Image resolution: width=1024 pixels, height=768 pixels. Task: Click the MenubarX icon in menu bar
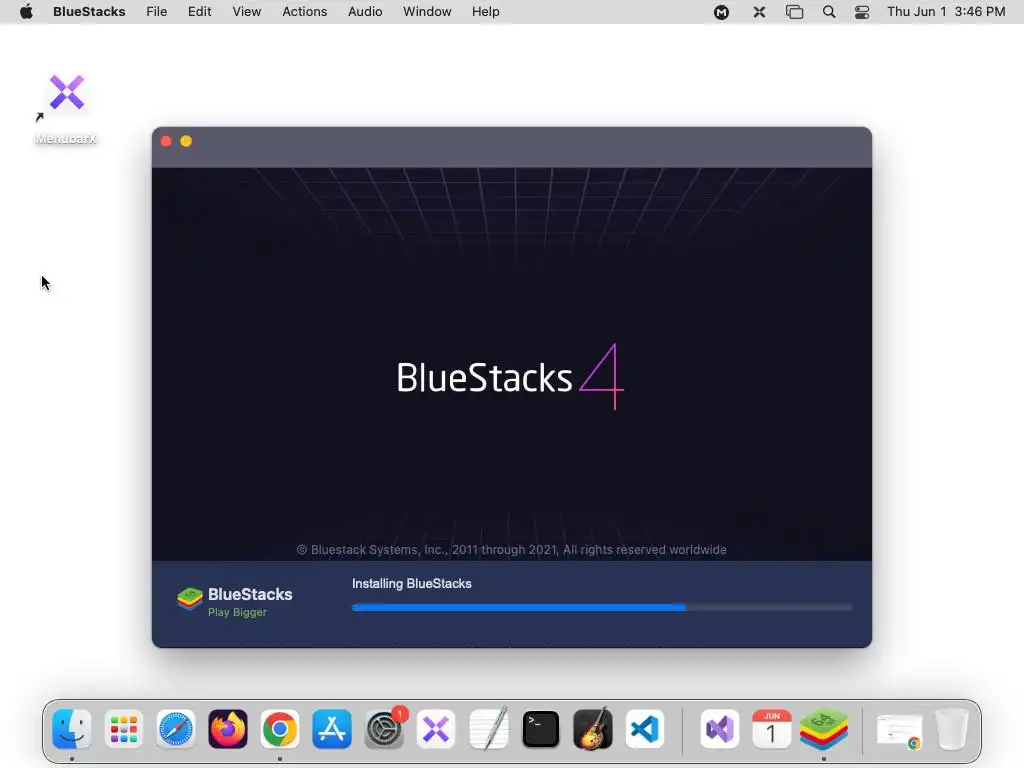click(759, 12)
